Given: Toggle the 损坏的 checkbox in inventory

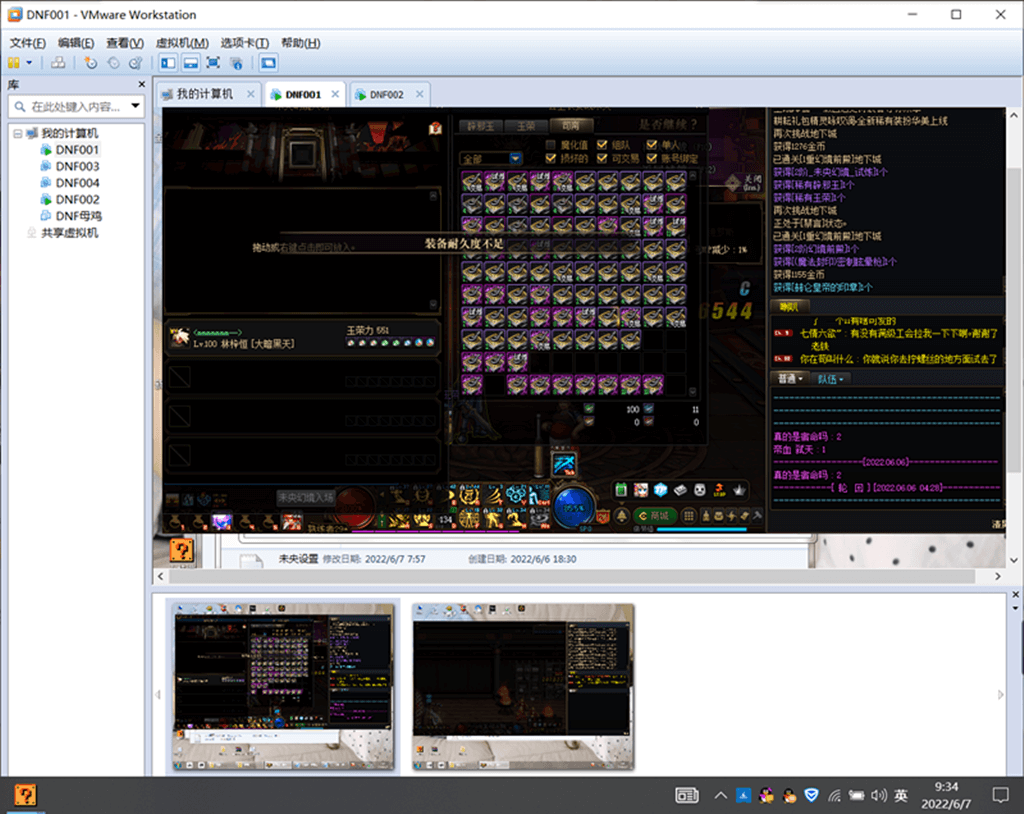Looking at the screenshot, I should (551, 158).
